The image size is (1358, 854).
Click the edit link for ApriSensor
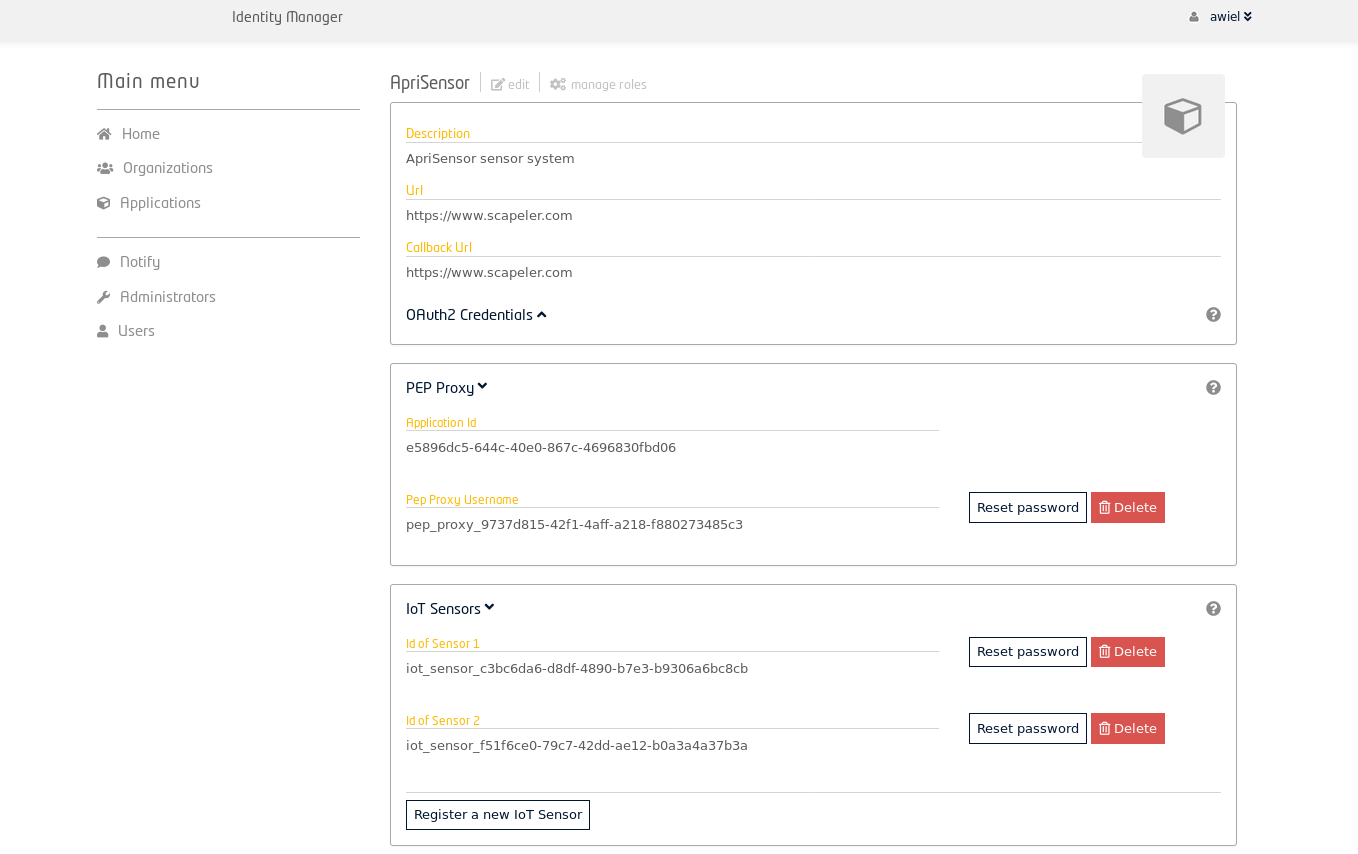pos(510,85)
